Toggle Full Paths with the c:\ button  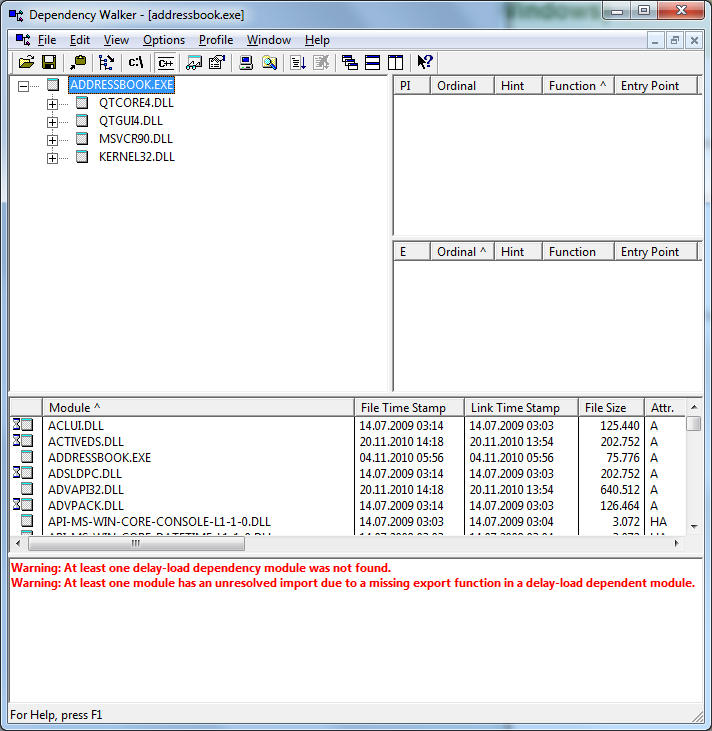point(136,62)
